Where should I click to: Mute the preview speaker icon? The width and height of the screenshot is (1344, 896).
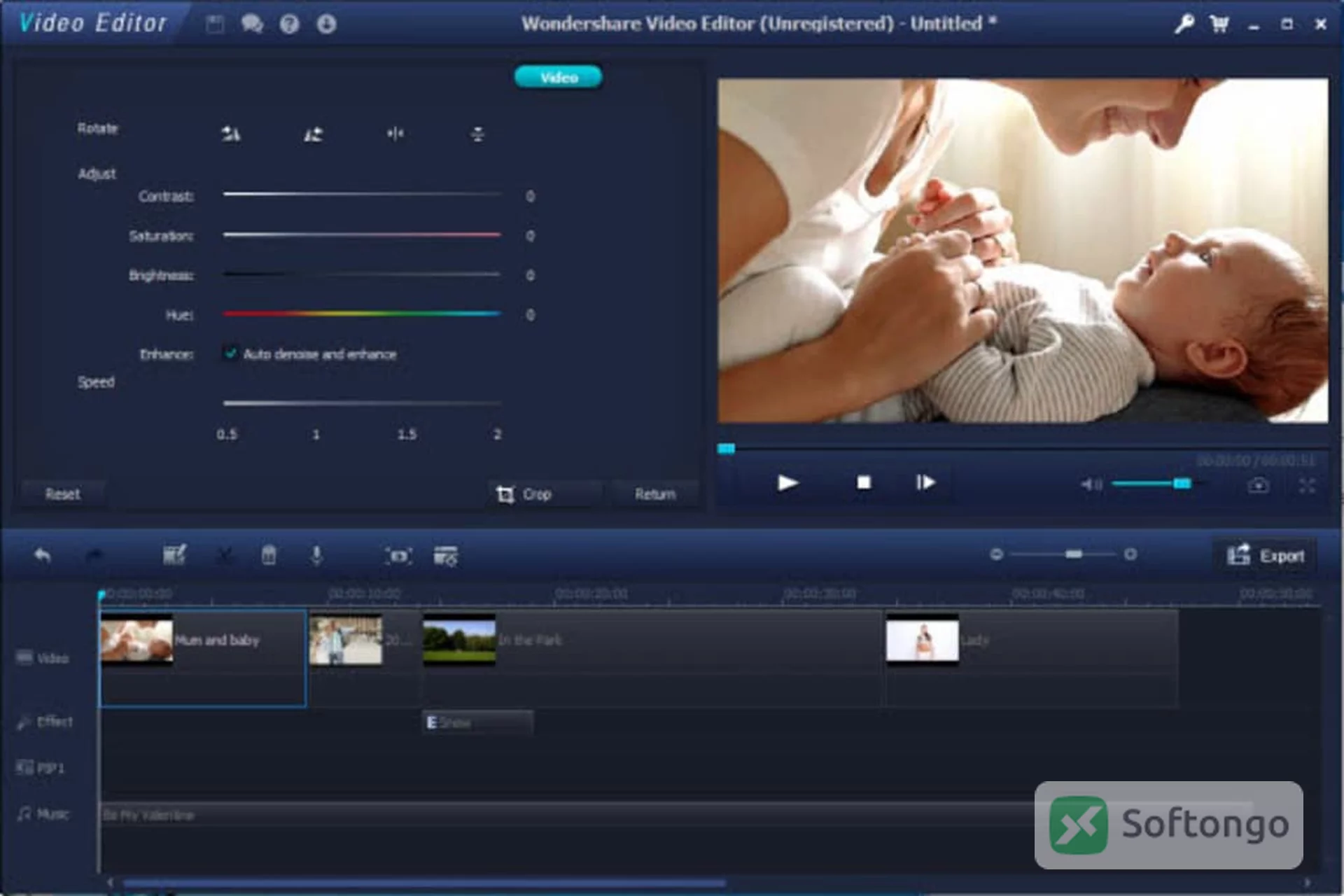(x=1091, y=484)
